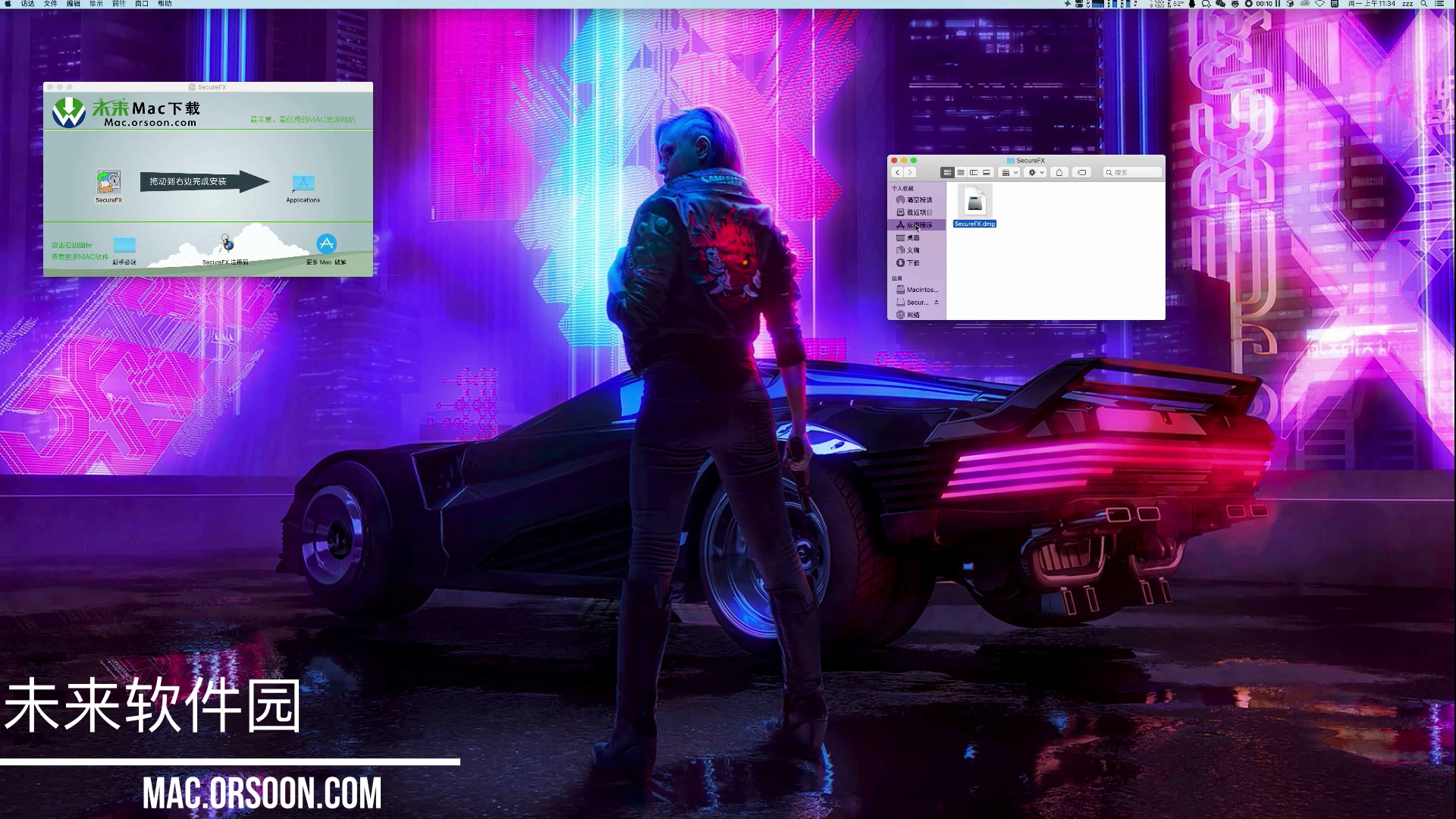Pause the screen recording timer
The width and height of the screenshot is (1456, 819).
click(1278, 4)
